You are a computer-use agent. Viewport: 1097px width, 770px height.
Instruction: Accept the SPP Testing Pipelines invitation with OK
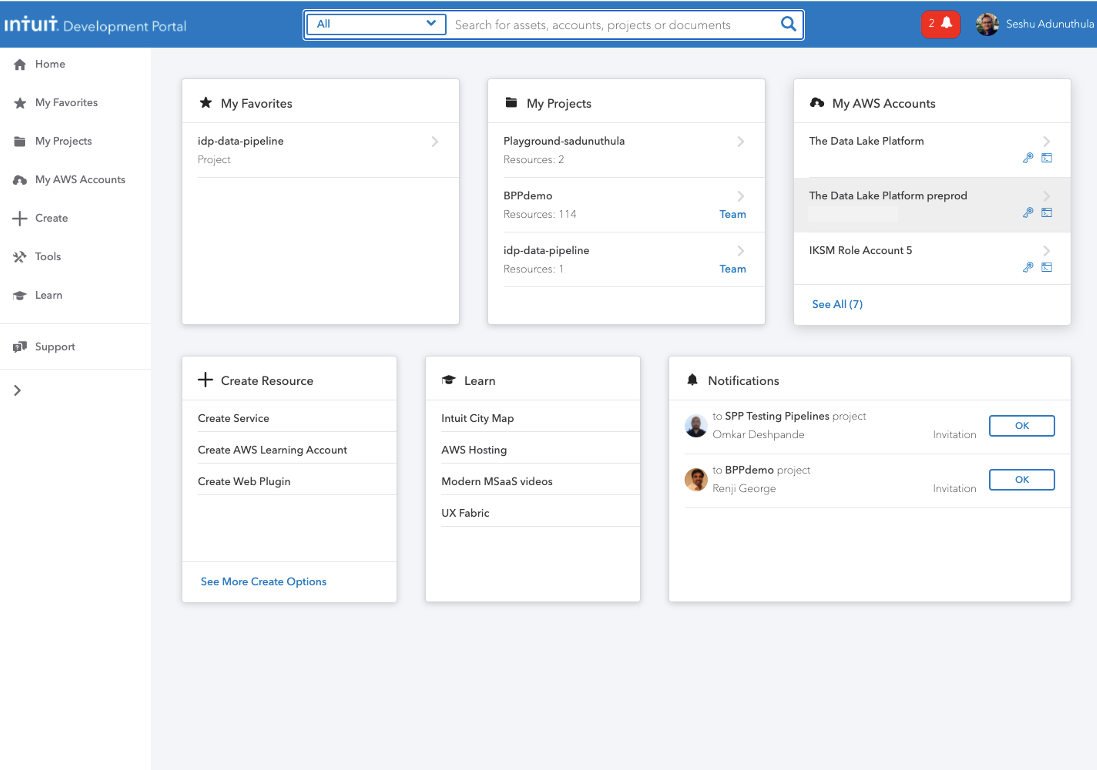click(x=1021, y=426)
